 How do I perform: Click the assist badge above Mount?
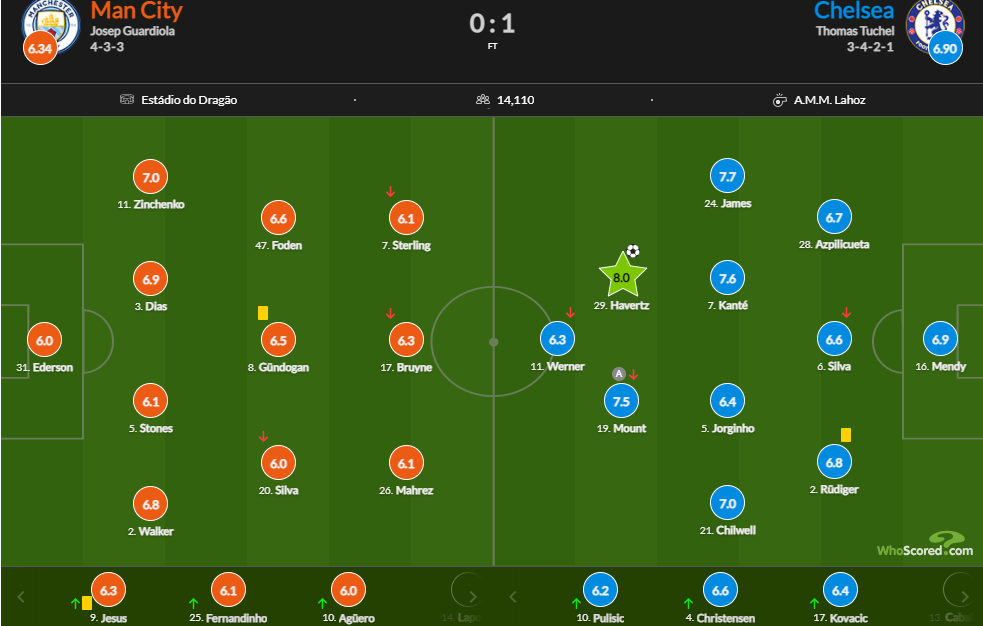point(619,374)
